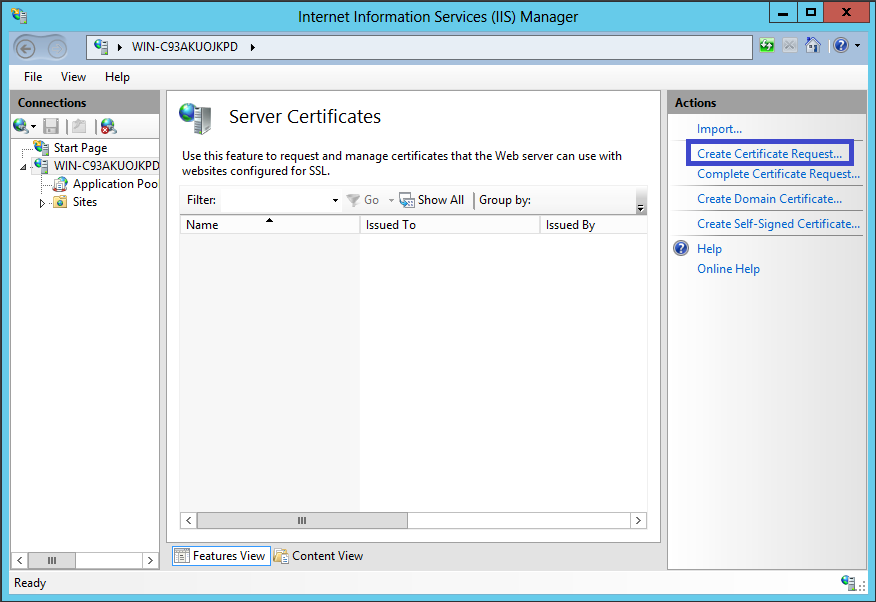Open the View menu
The height and width of the screenshot is (602, 876).
click(x=73, y=77)
